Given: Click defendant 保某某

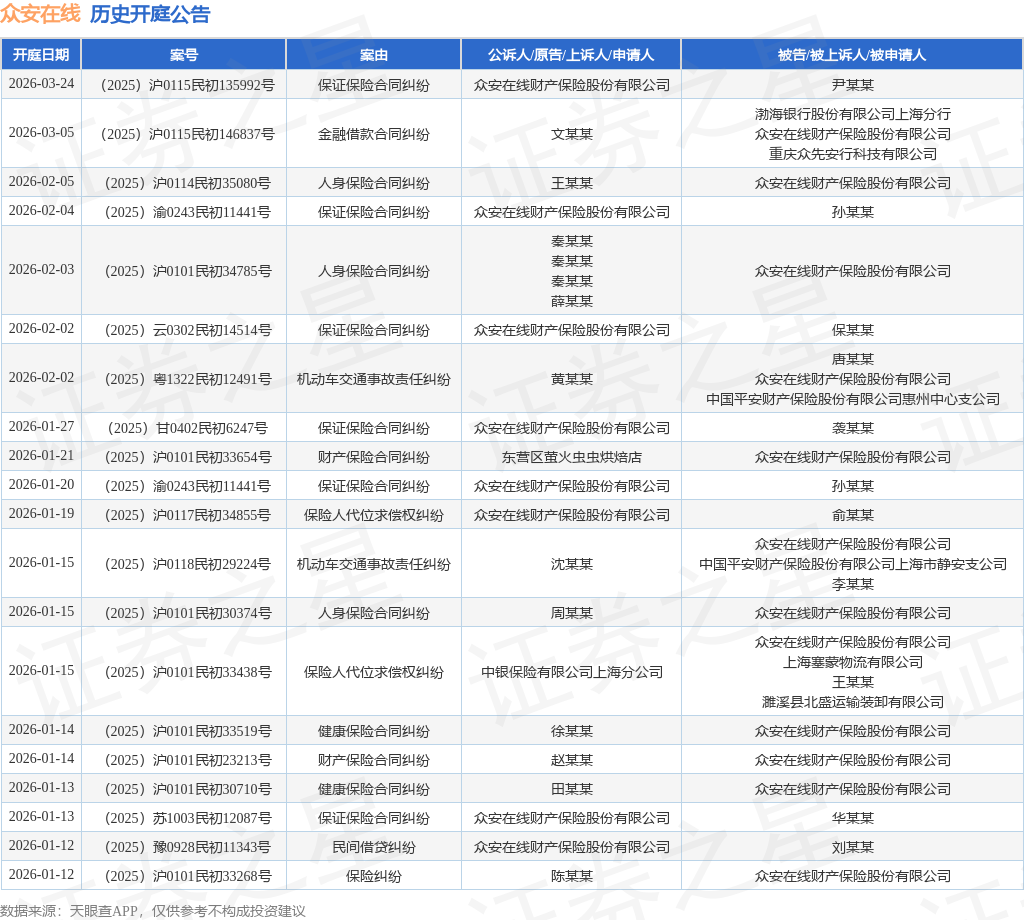Looking at the screenshot, I should coord(852,330).
